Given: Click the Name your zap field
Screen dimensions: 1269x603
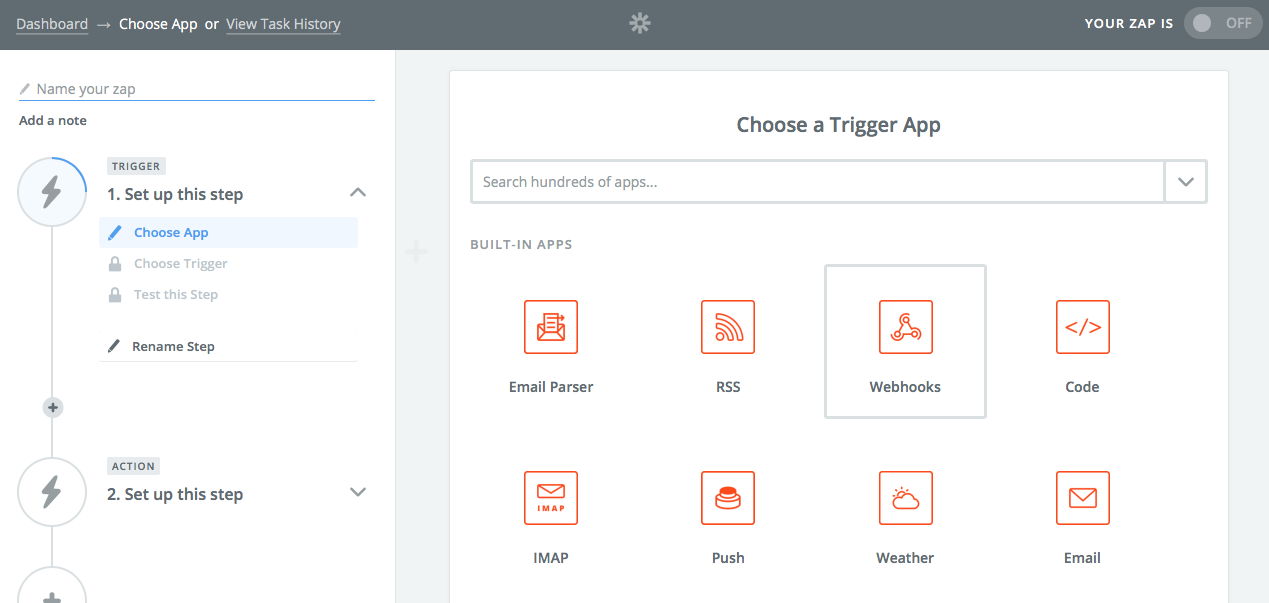Looking at the screenshot, I should [197, 89].
